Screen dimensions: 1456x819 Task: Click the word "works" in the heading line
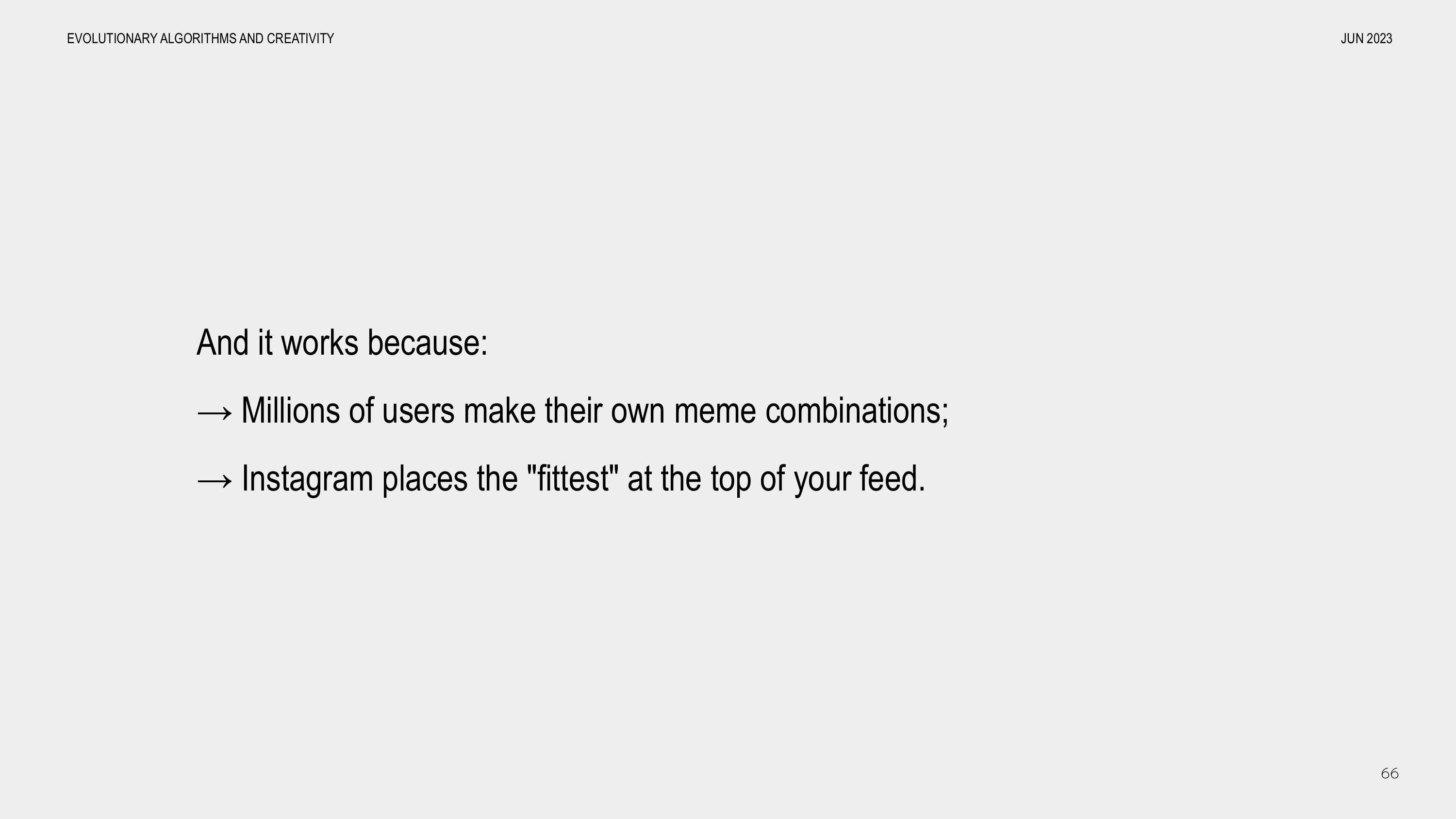[320, 343]
